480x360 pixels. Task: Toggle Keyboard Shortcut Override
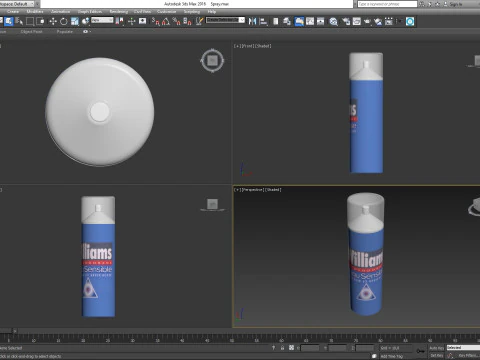point(143,21)
